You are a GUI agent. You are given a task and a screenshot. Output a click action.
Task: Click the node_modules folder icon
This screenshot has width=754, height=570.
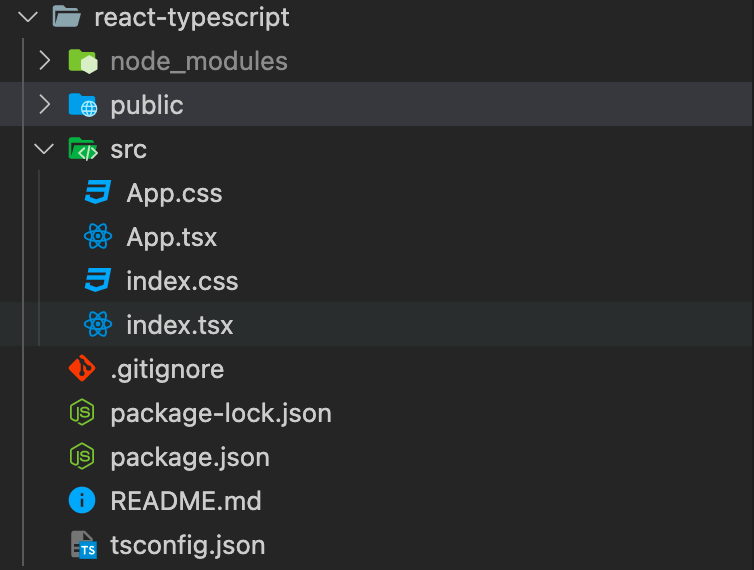pos(83,61)
